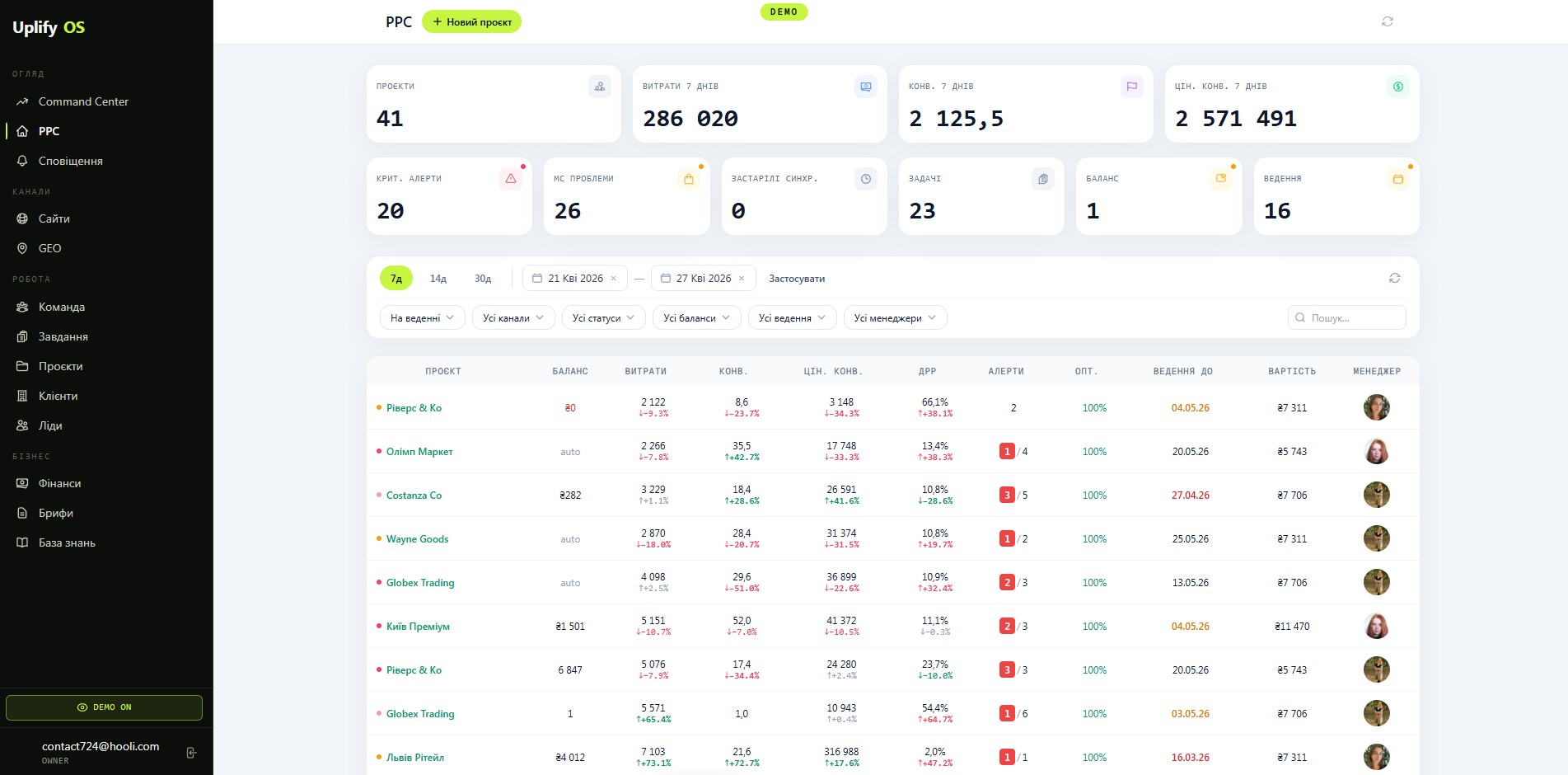This screenshot has height=775, width=1568.
Task: Click the Фінанси money icon
Action: pos(22,483)
